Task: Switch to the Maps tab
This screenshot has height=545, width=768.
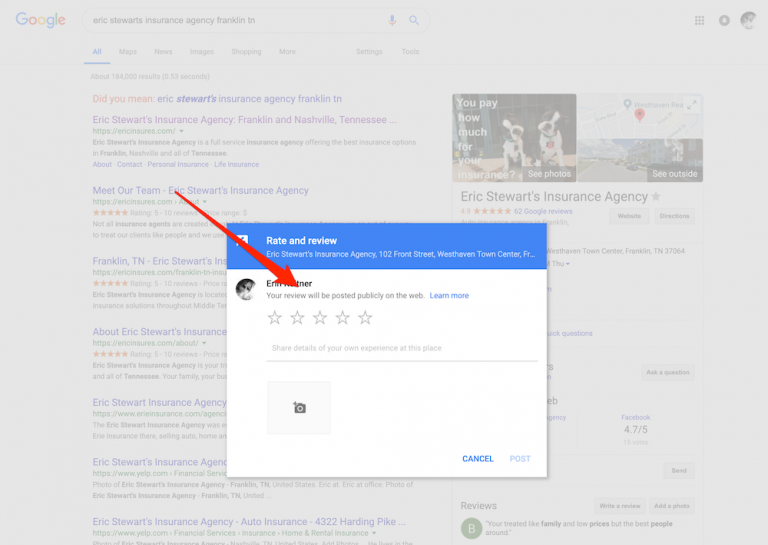Action: [128, 52]
